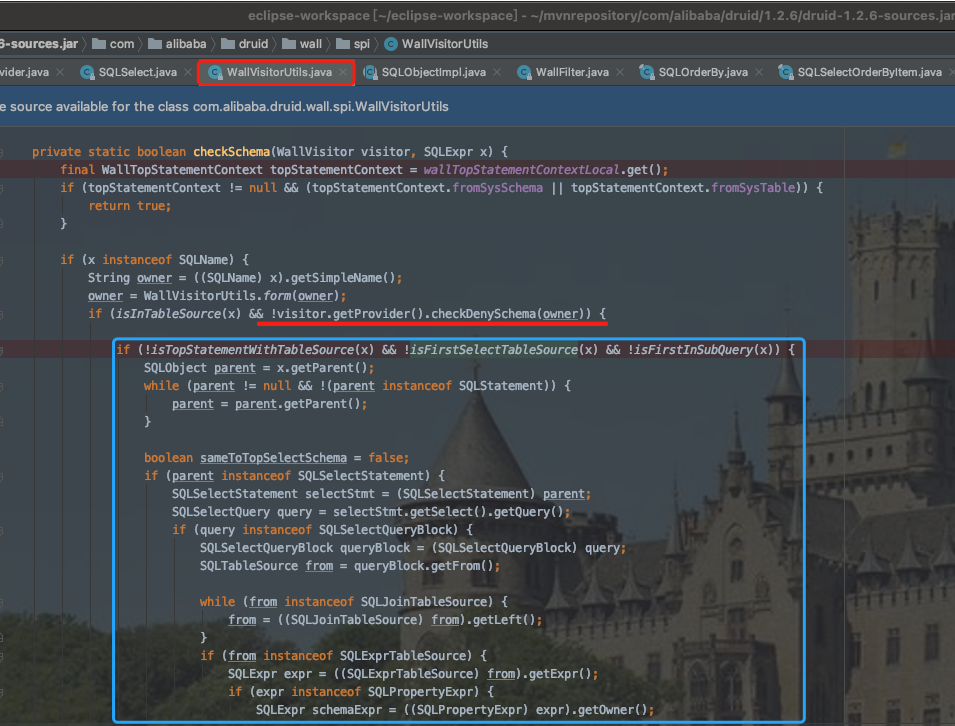Screen dimensions: 955x726
Task: Click the alibaba folder icon in breadcrumbs
Action: click(x=155, y=44)
